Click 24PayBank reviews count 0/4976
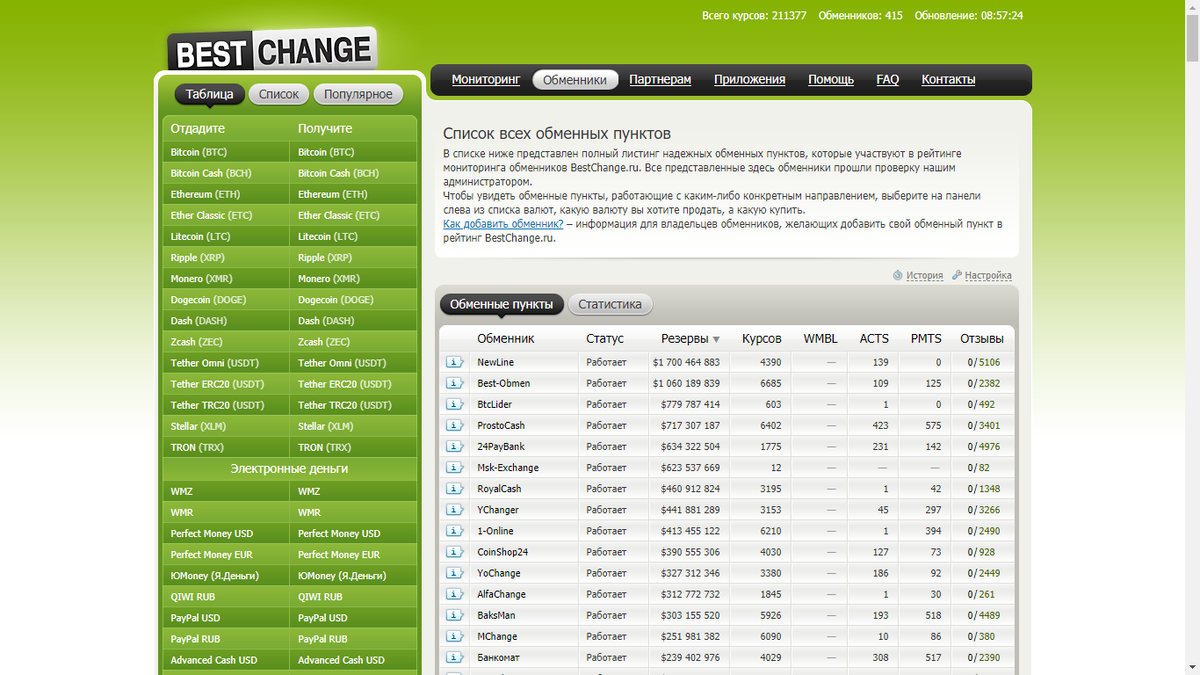Viewport: 1200px width, 675px height. tap(984, 446)
